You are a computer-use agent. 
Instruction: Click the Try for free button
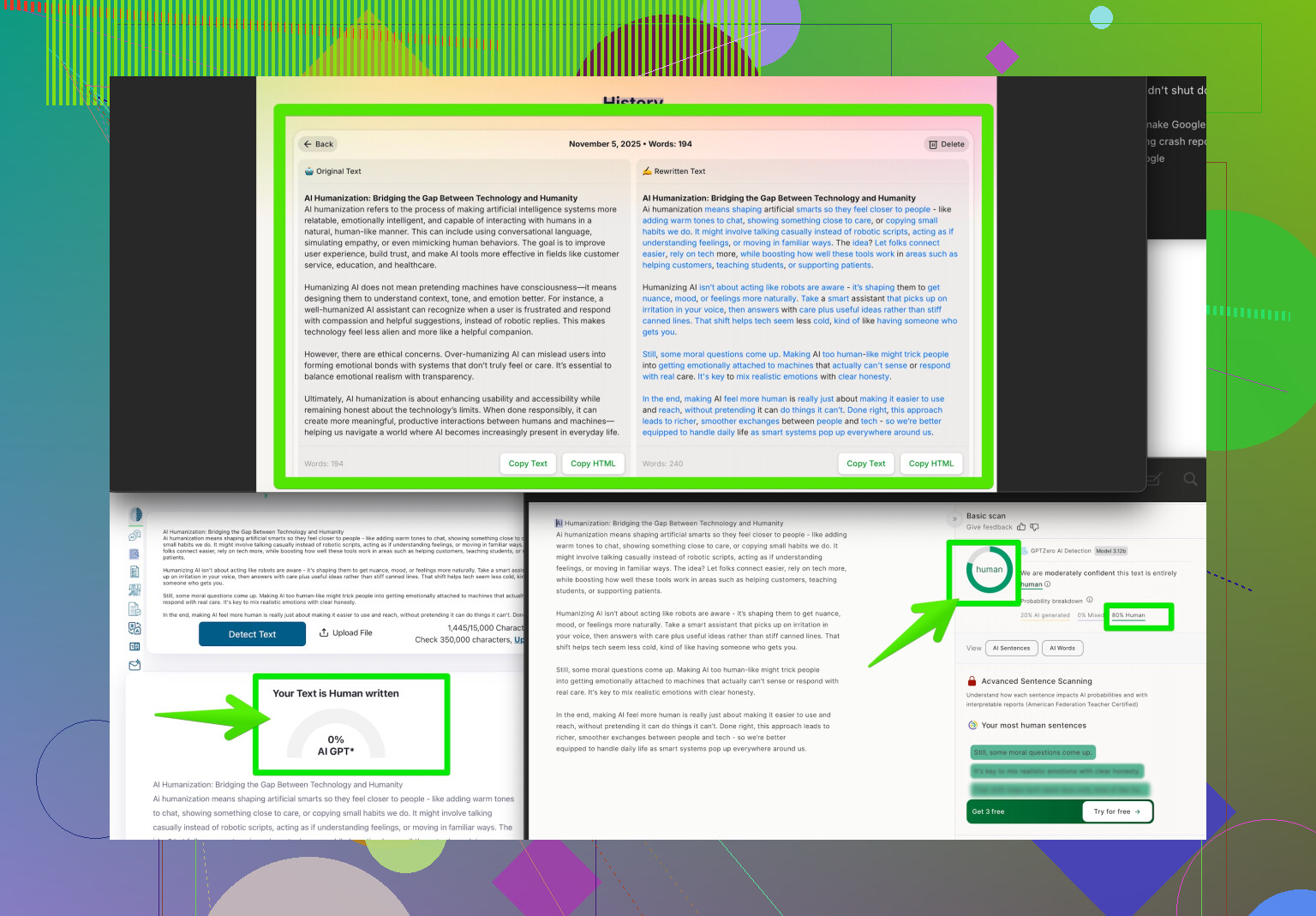tap(1116, 811)
